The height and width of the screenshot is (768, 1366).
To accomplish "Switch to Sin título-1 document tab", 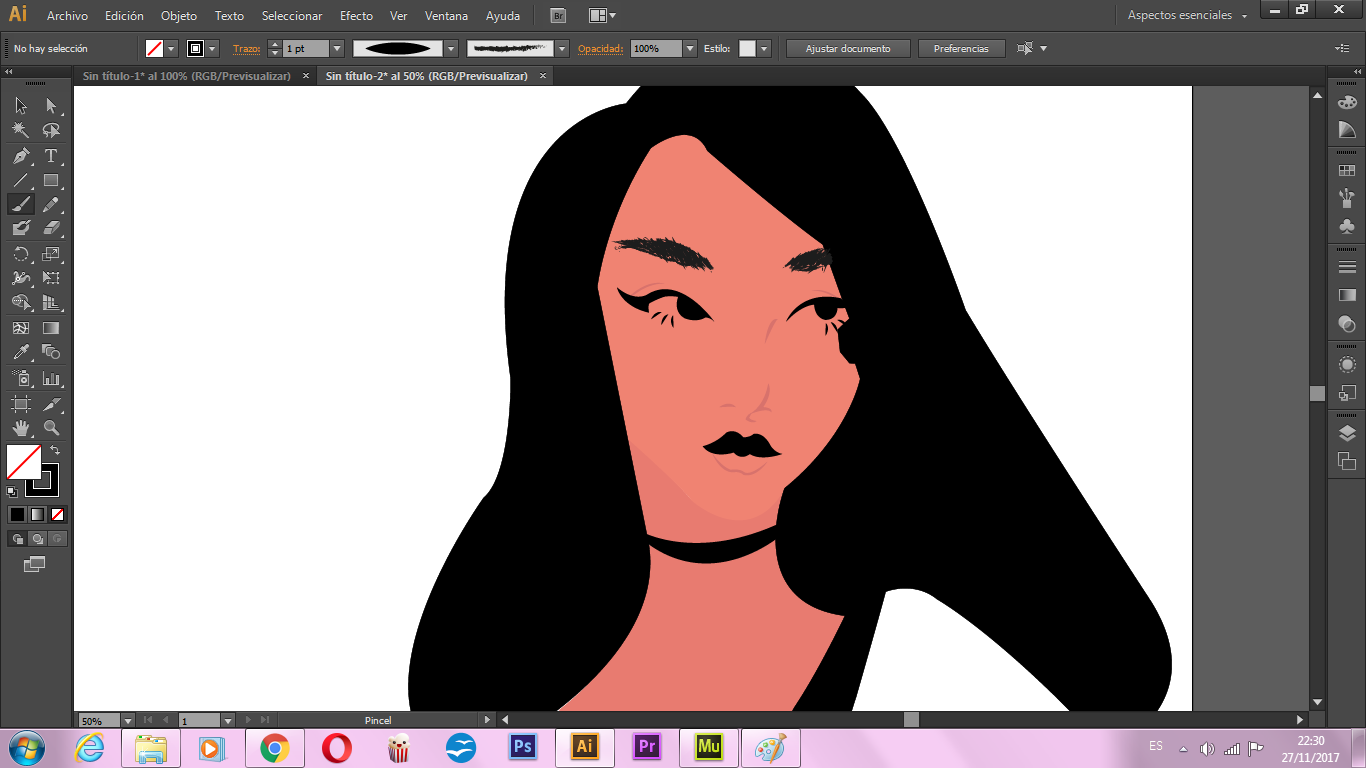I will click(x=186, y=76).
